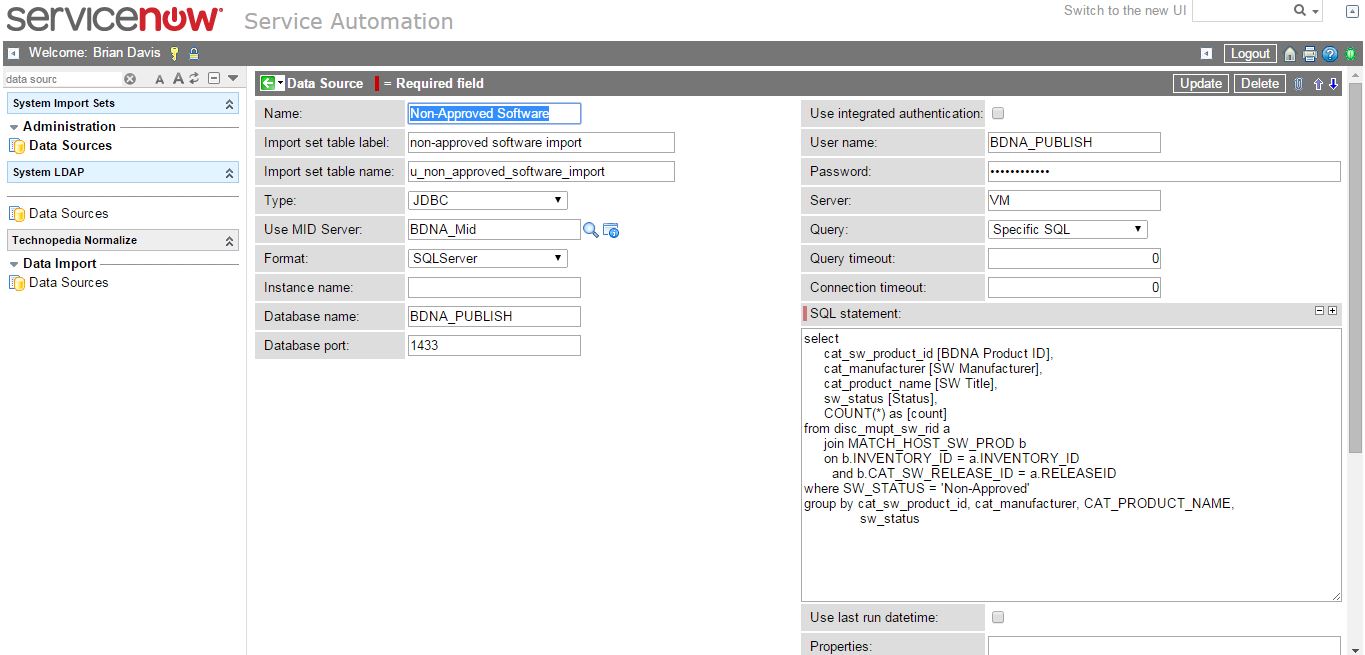The image size is (1365, 655).
Task: Enable Use integrated authentication checkbox
Action: click(997, 114)
